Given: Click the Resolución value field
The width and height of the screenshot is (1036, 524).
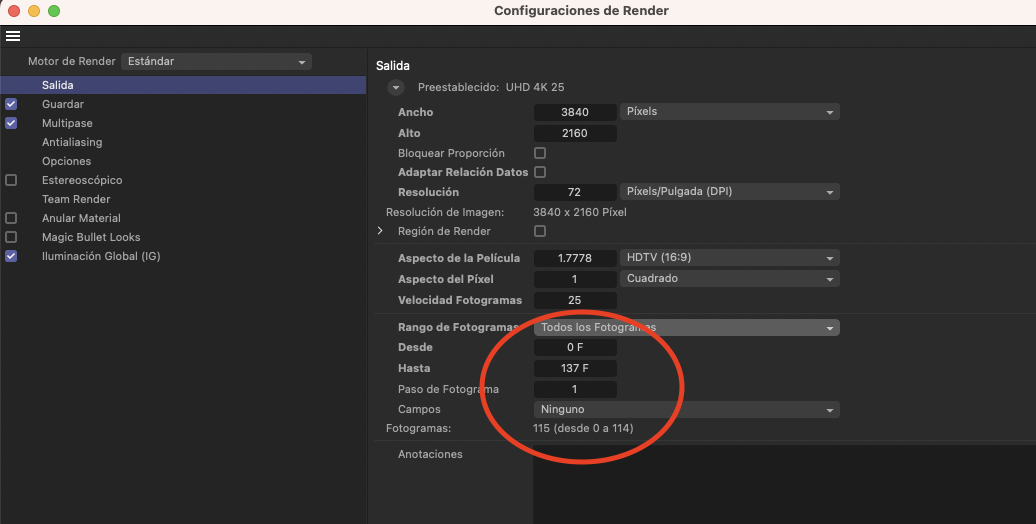Looking at the screenshot, I should coord(575,192).
